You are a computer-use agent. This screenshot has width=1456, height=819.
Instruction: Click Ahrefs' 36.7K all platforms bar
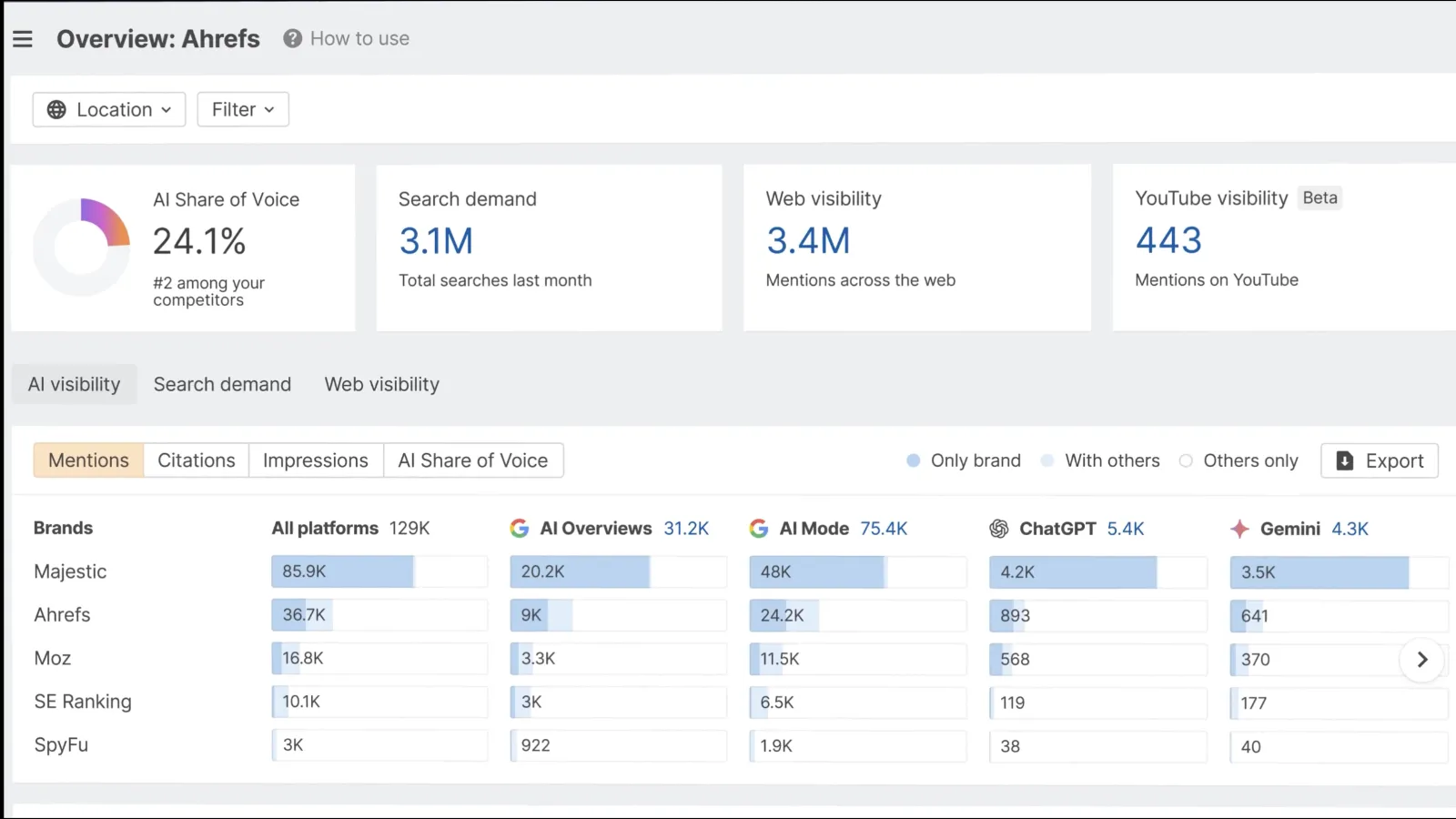(379, 615)
